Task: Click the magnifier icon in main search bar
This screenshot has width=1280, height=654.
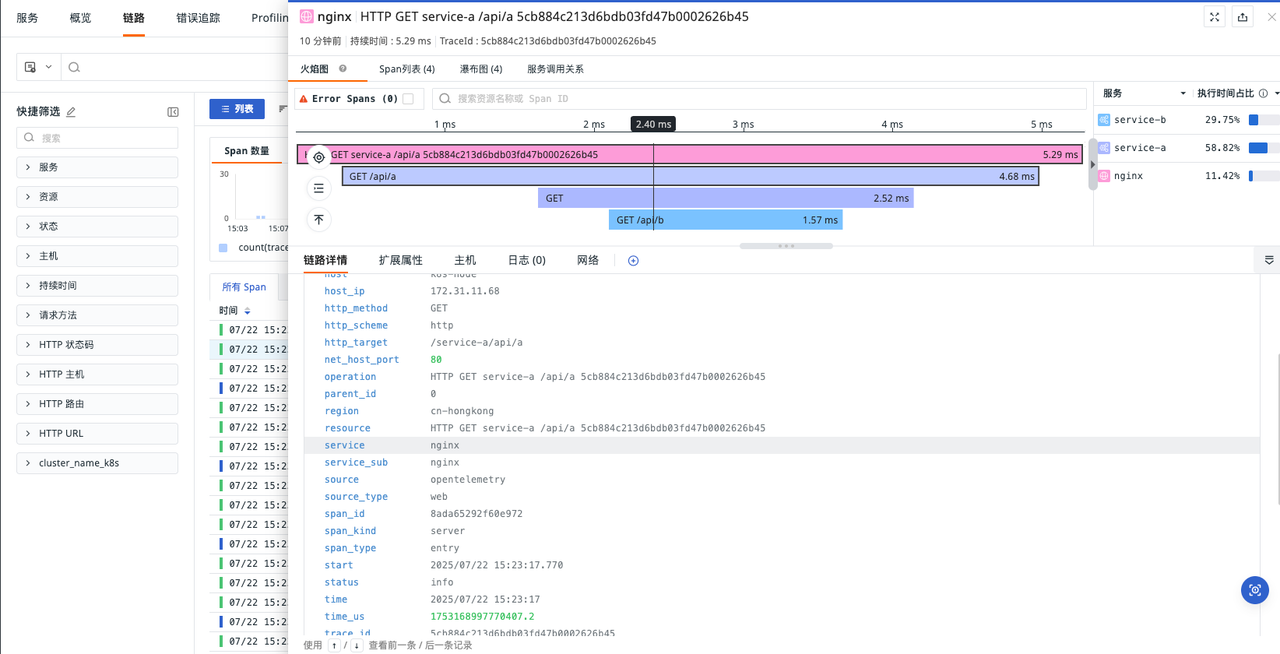Action: pos(74,67)
